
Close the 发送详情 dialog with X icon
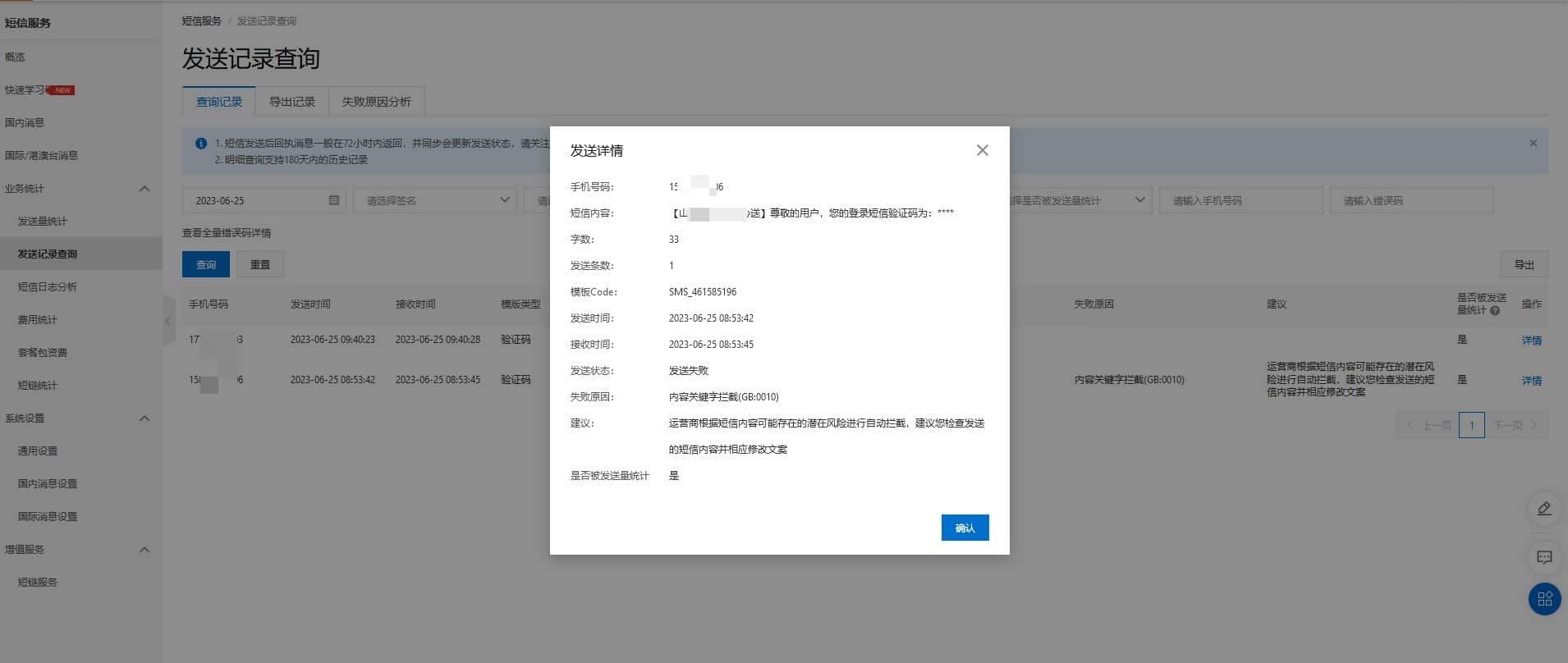click(982, 150)
